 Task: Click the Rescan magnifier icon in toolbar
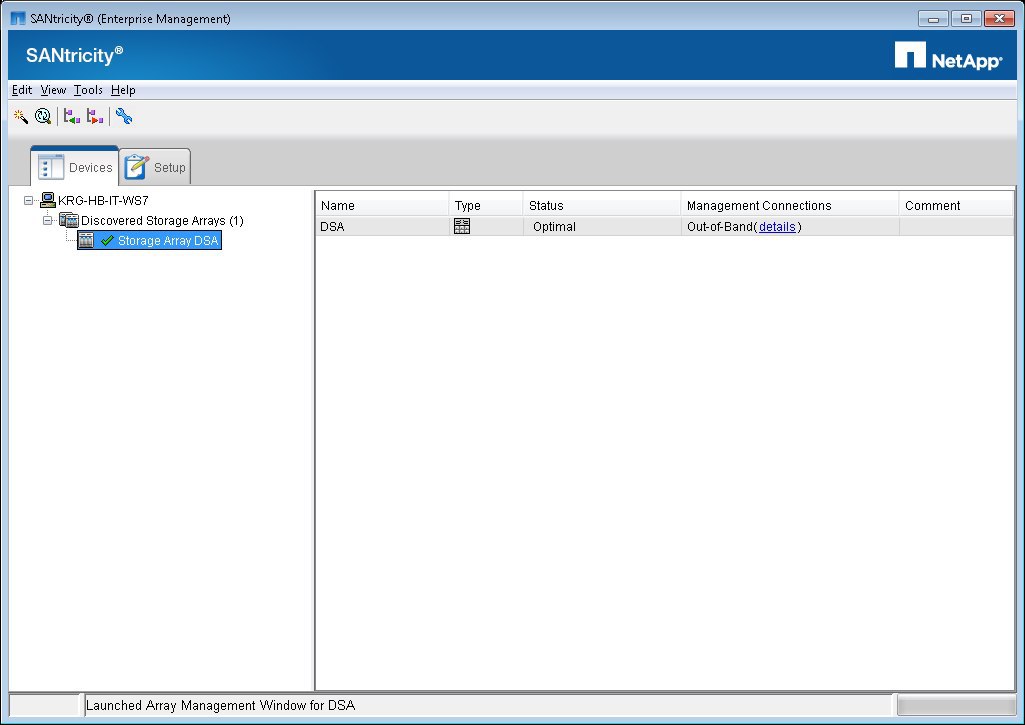[x=43, y=116]
